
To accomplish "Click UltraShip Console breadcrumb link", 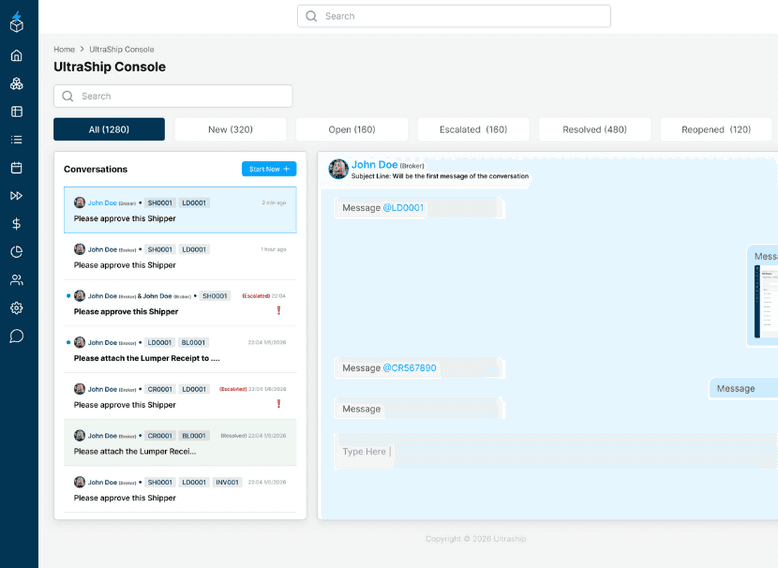I will tap(122, 49).
